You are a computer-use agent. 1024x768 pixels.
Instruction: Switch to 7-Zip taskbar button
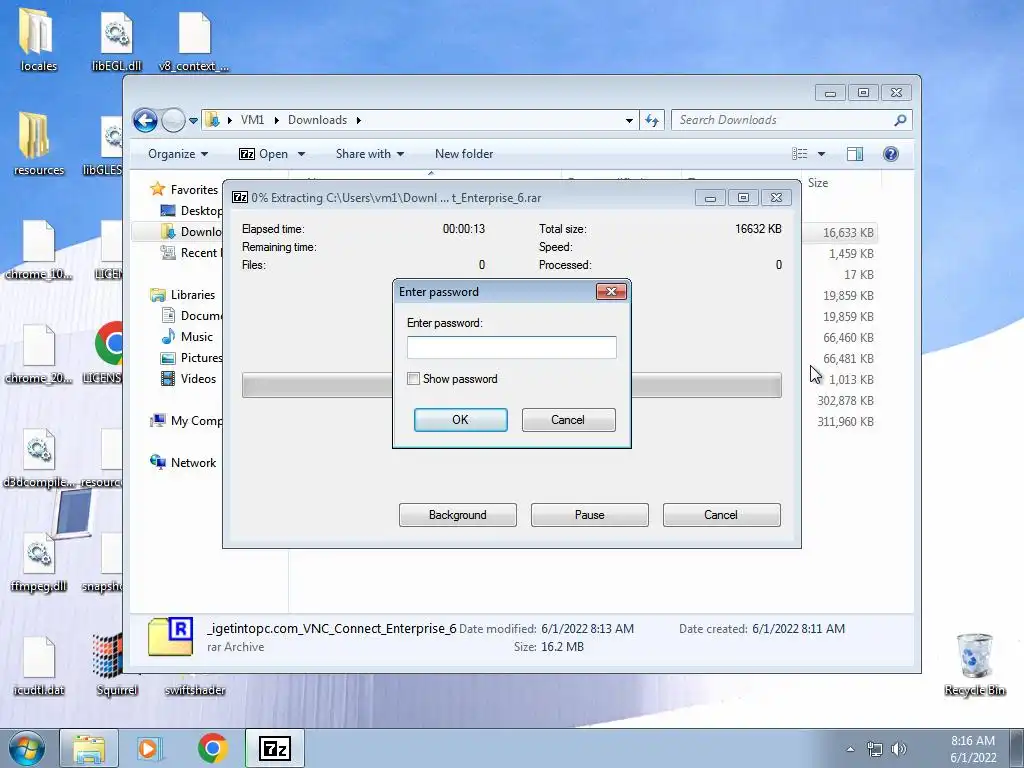(x=274, y=748)
